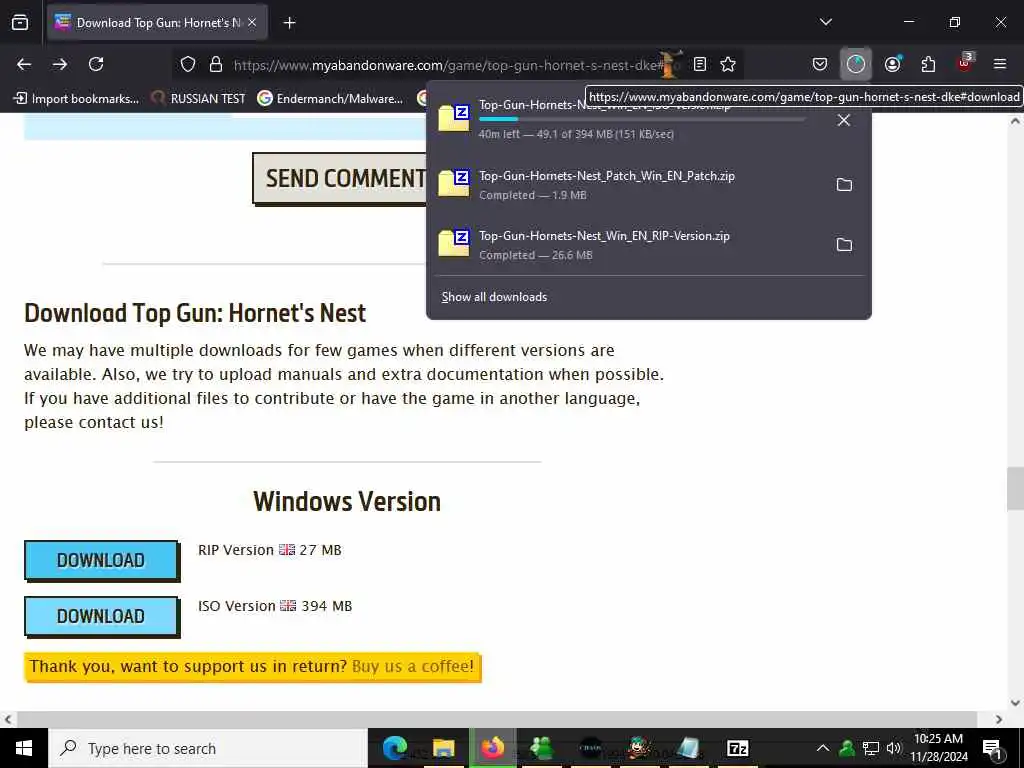Click the vertical scrollbar thumb
1024x768 pixels.
click(x=1015, y=488)
